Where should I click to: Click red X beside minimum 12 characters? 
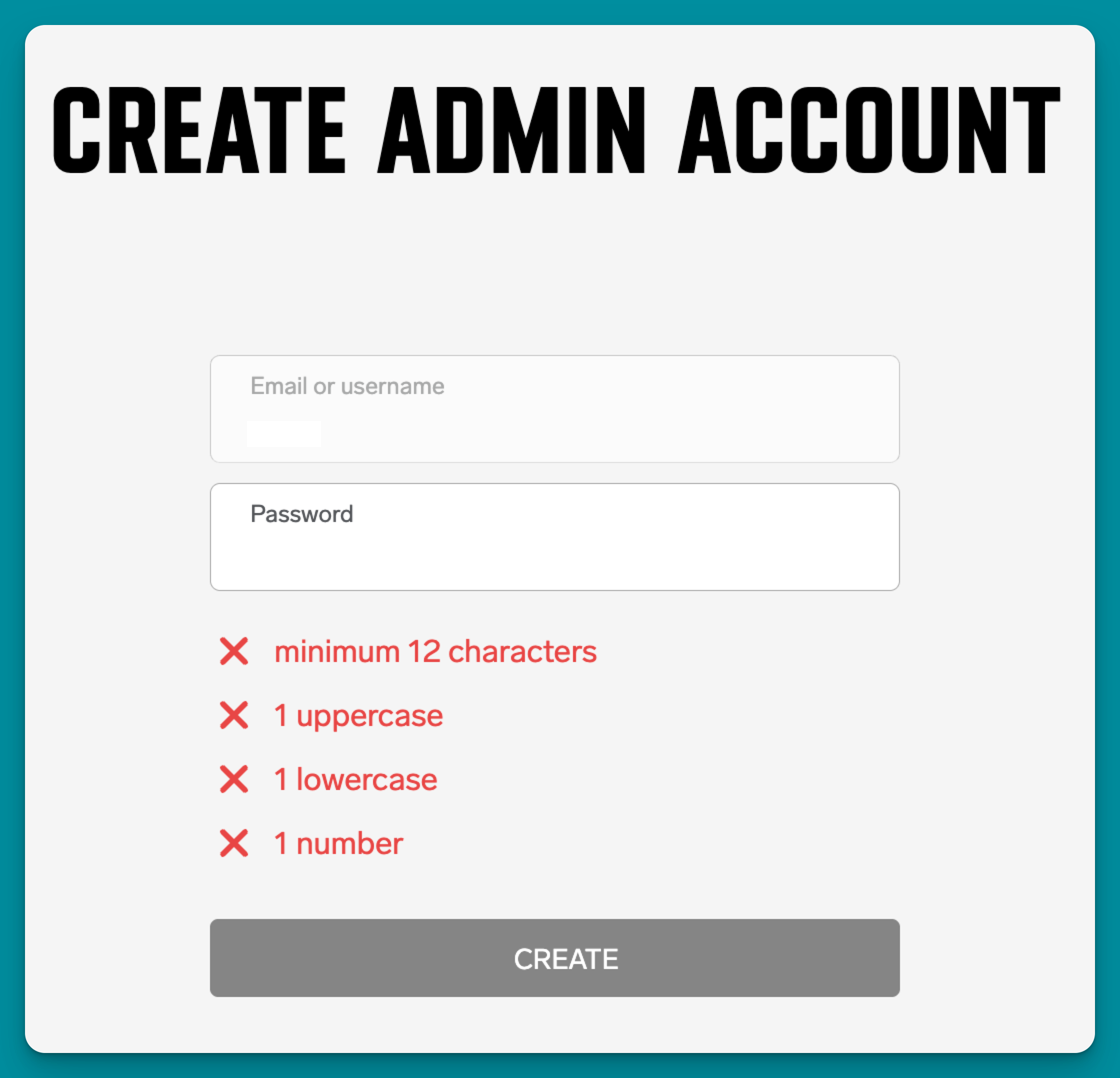pyautogui.click(x=233, y=651)
